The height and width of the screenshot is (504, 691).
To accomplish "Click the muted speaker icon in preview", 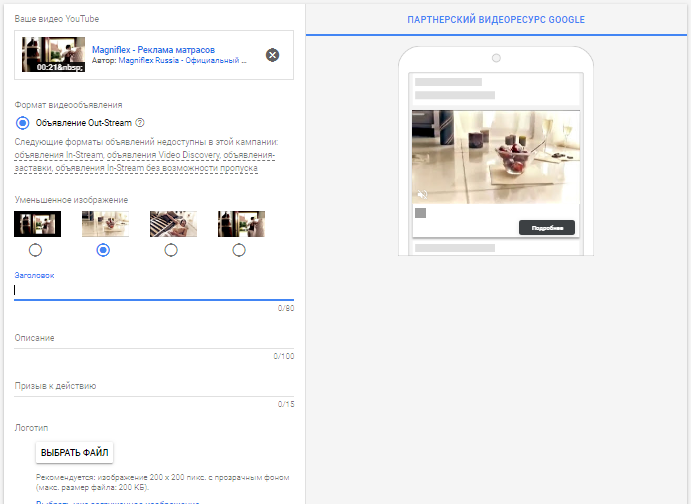I will (422, 194).
